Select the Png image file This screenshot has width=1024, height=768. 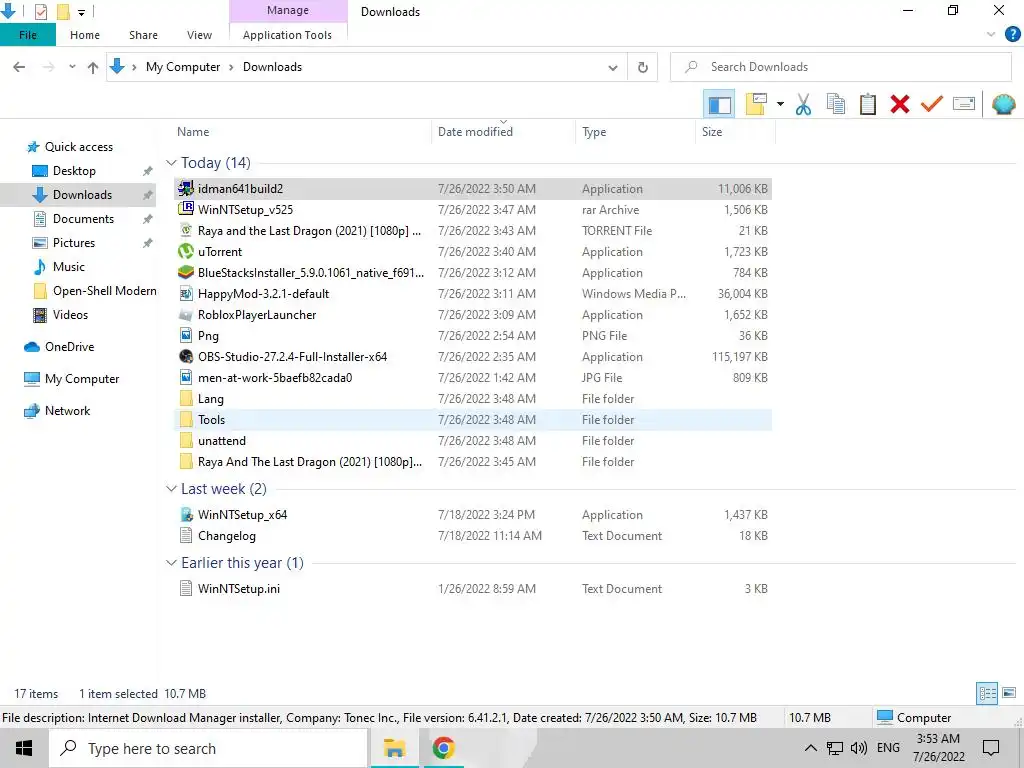pyautogui.click(x=473, y=336)
